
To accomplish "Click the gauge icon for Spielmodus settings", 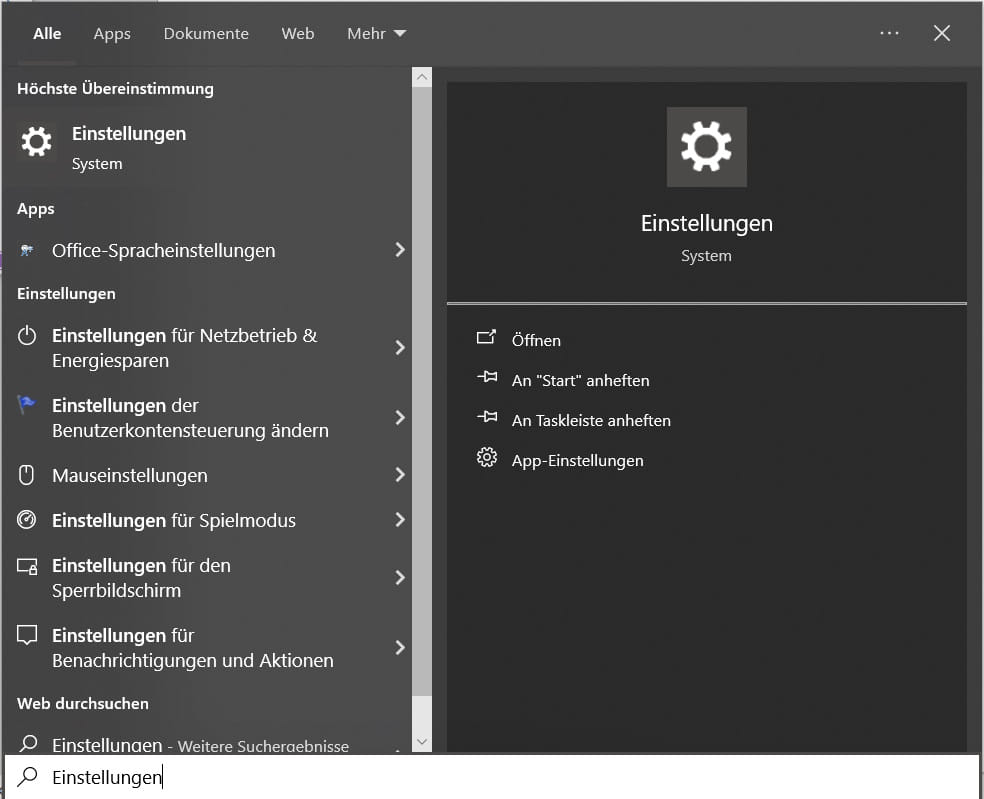I will coord(26,520).
